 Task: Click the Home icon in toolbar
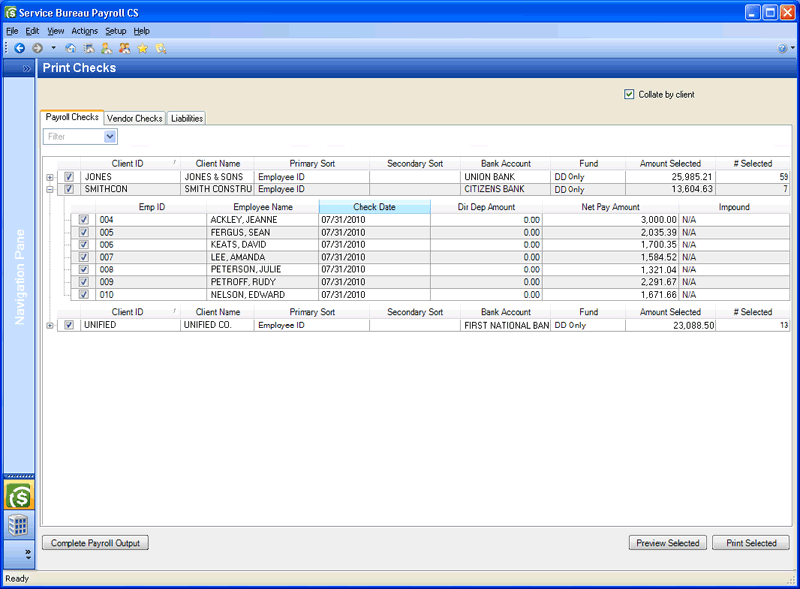70,48
